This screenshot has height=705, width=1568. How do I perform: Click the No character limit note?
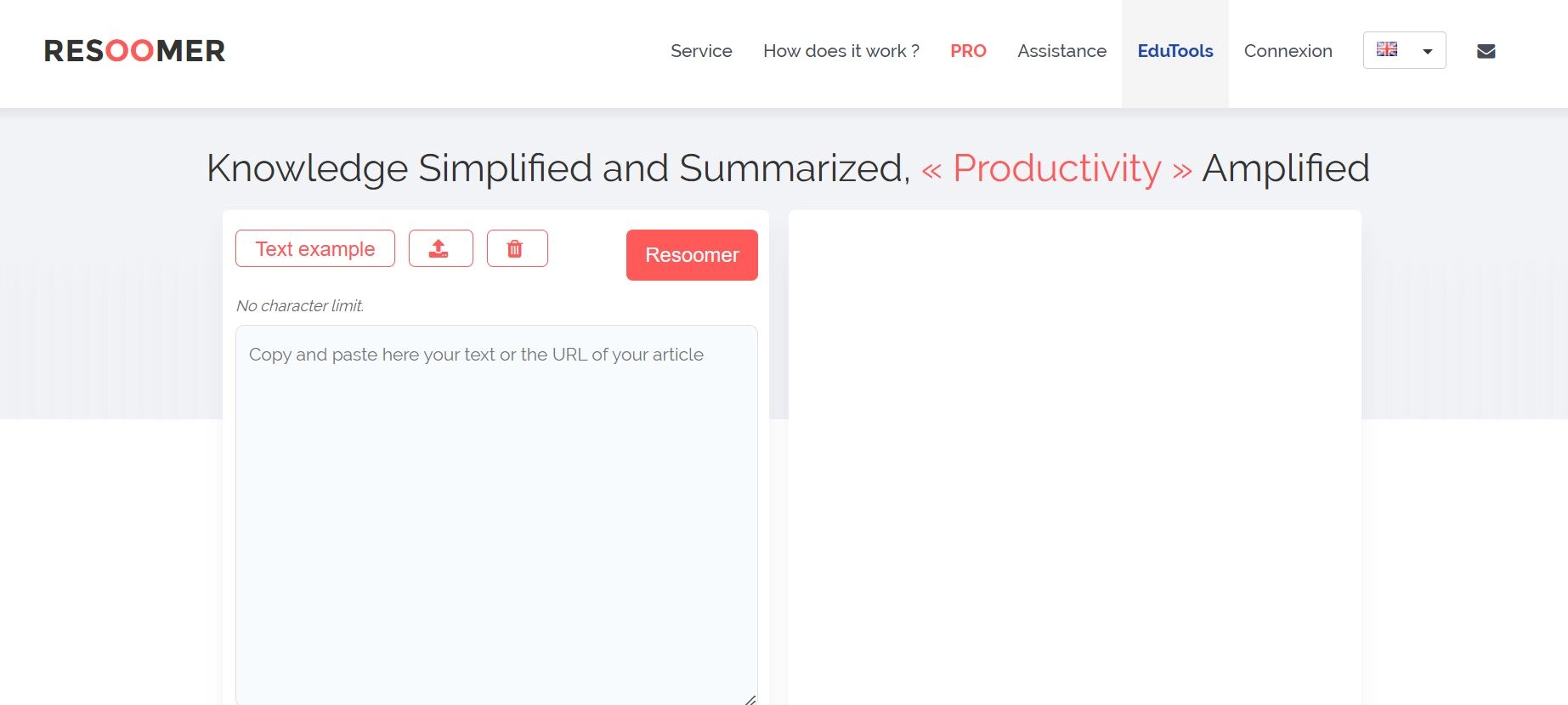(x=300, y=306)
